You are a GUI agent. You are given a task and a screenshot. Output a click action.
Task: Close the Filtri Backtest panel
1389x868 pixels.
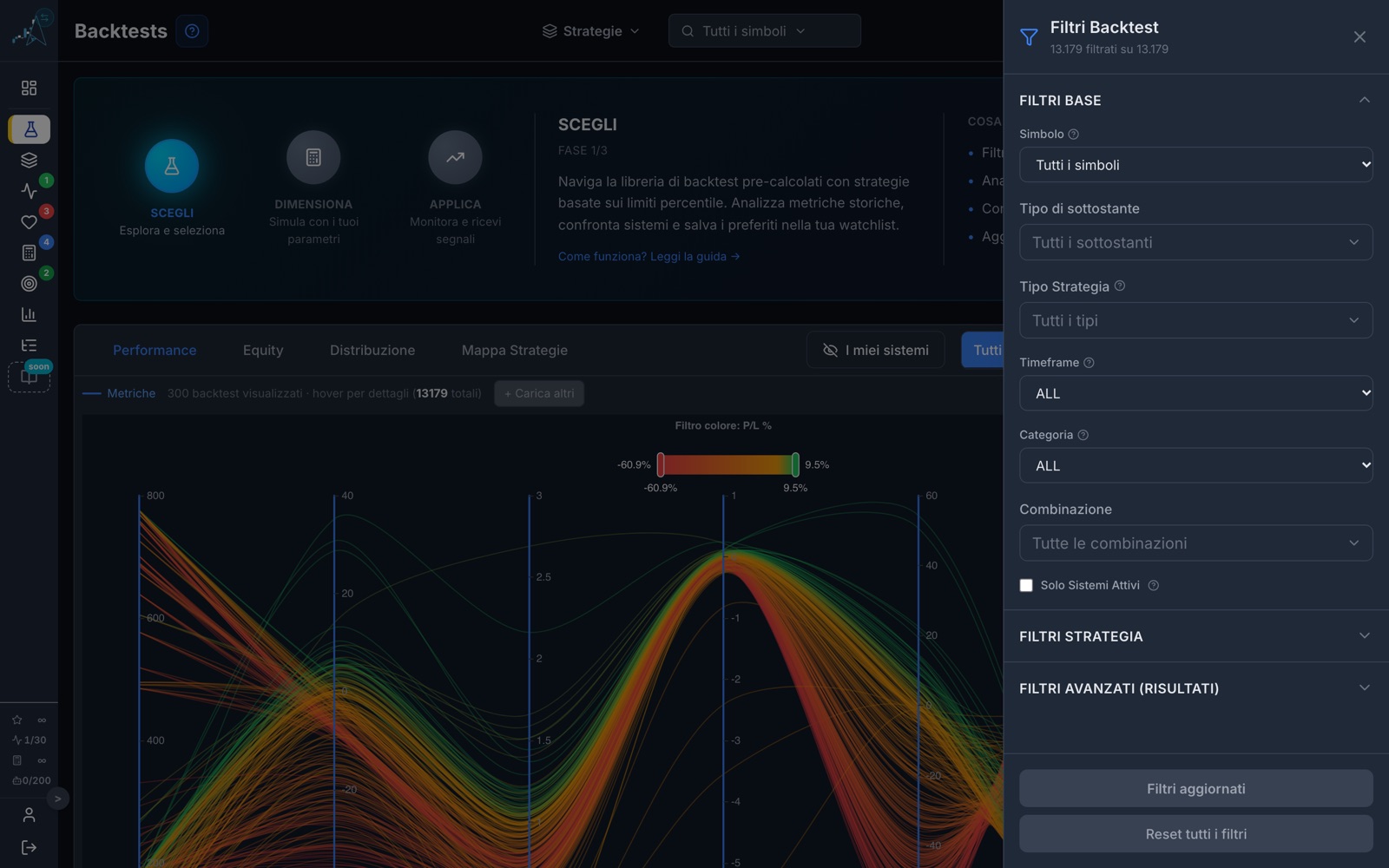(1359, 36)
